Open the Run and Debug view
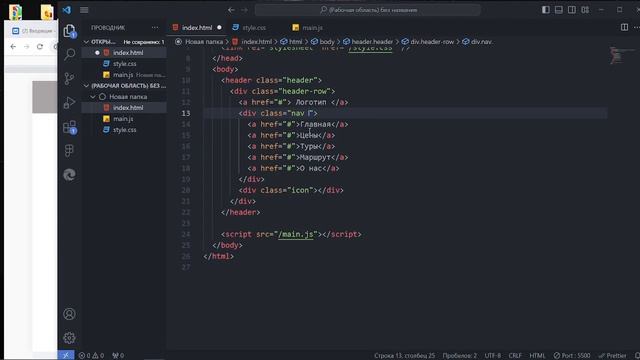The image size is (640, 360). pyautogui.click(x=69, y=102)
